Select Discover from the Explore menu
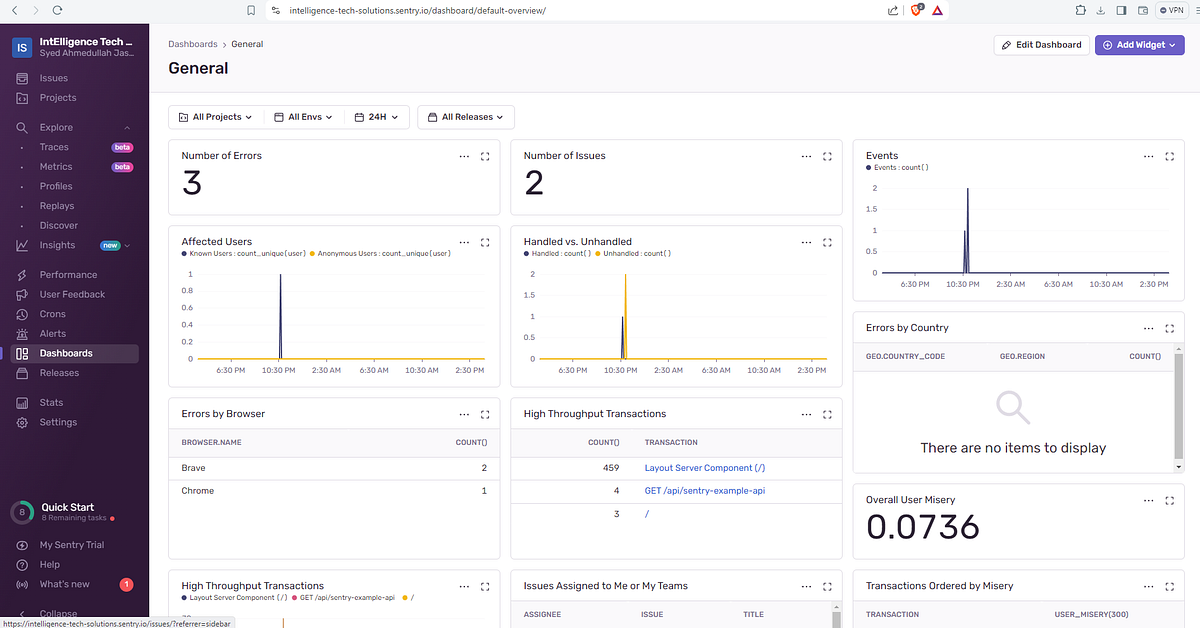 [x=58, y=225]
